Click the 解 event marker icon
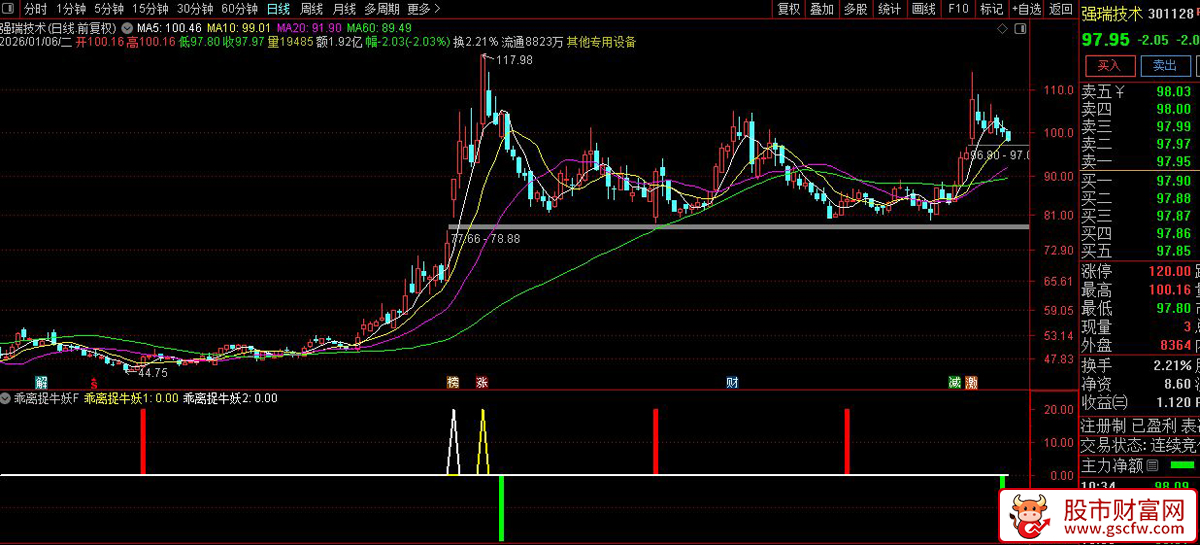This screenshot has width=1200, height=545. pyautogui.click(x=41, y=383)
